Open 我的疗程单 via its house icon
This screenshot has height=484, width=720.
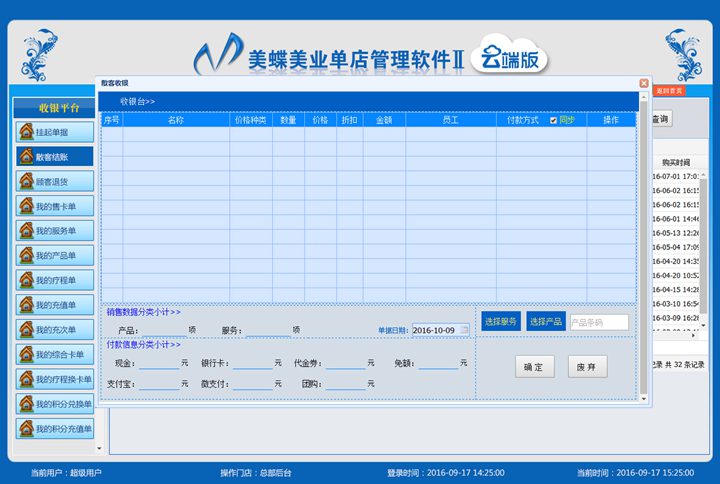click(x=26, y=280)
